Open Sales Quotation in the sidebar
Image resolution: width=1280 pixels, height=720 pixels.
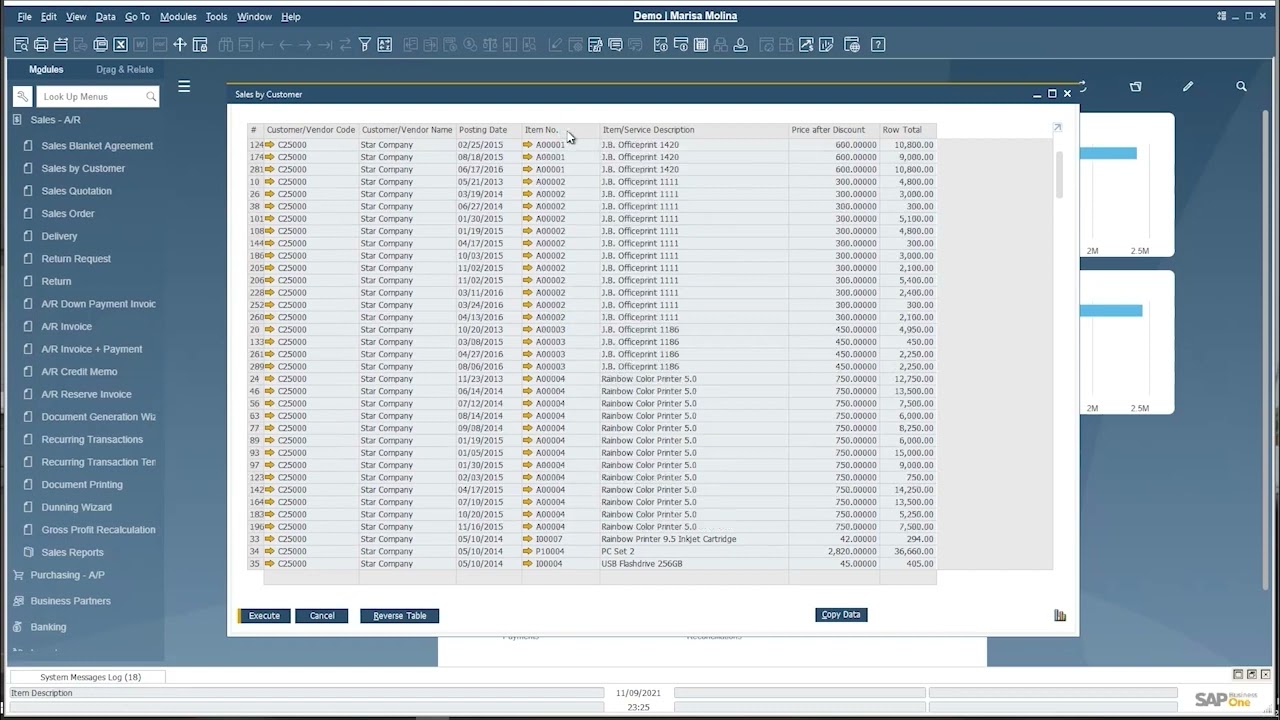76,191
